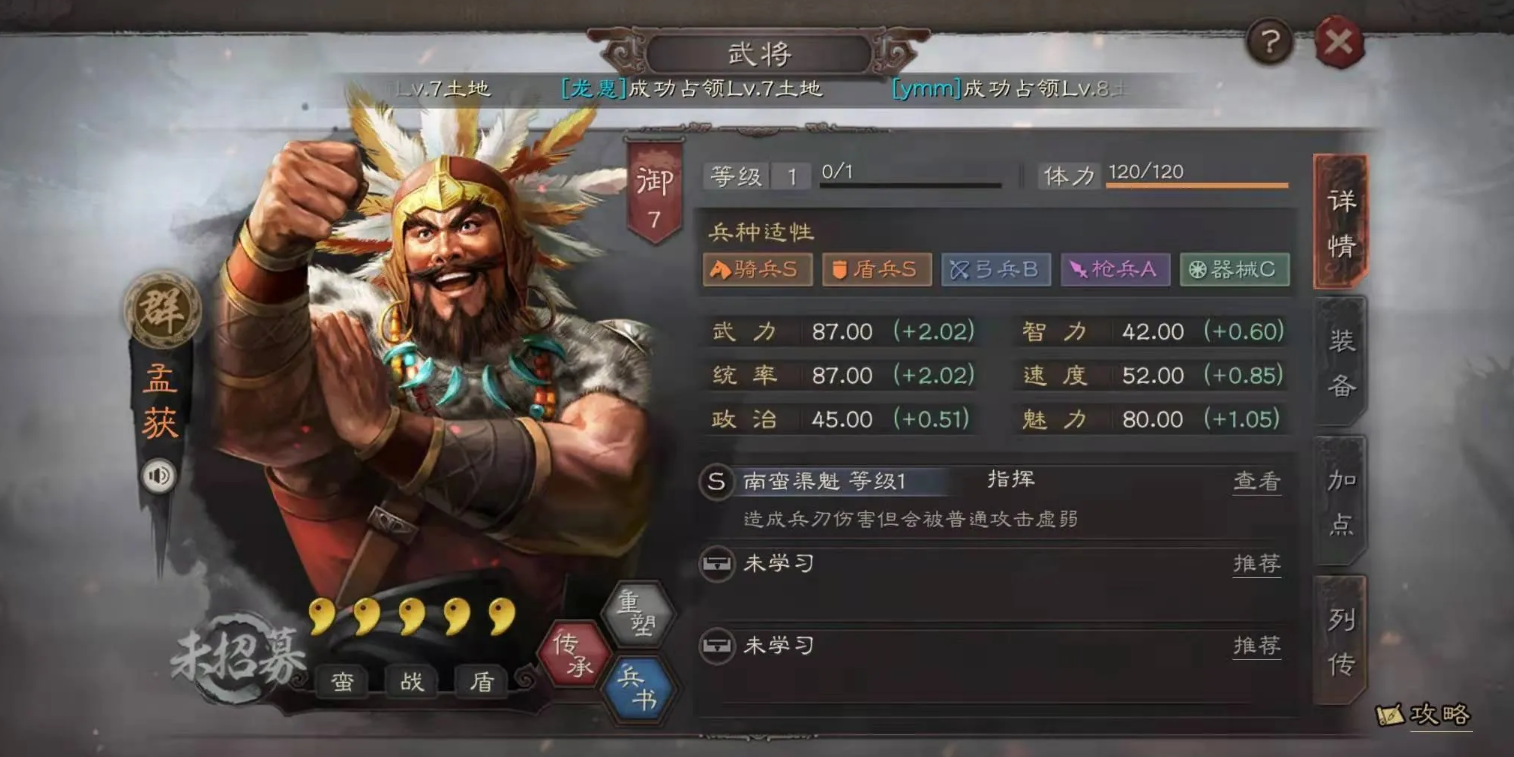Click 推荐 for the third skill slot

pyautogui.click(x=1256, y=646)
